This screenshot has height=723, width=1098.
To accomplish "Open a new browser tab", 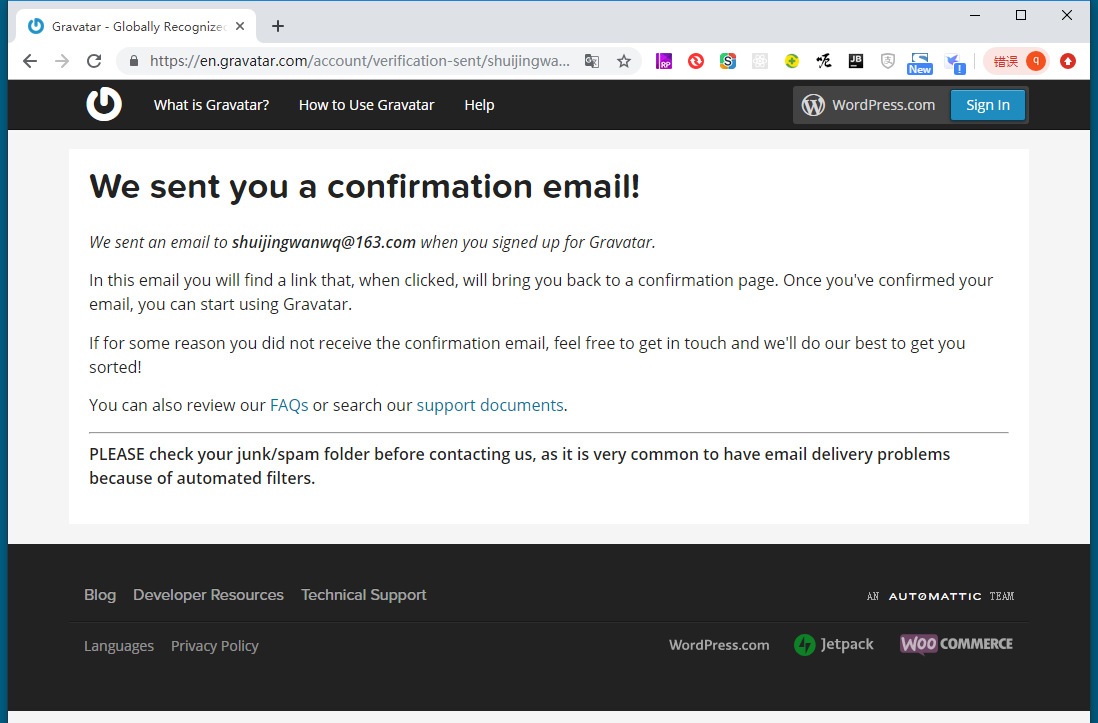I will 278,26.
